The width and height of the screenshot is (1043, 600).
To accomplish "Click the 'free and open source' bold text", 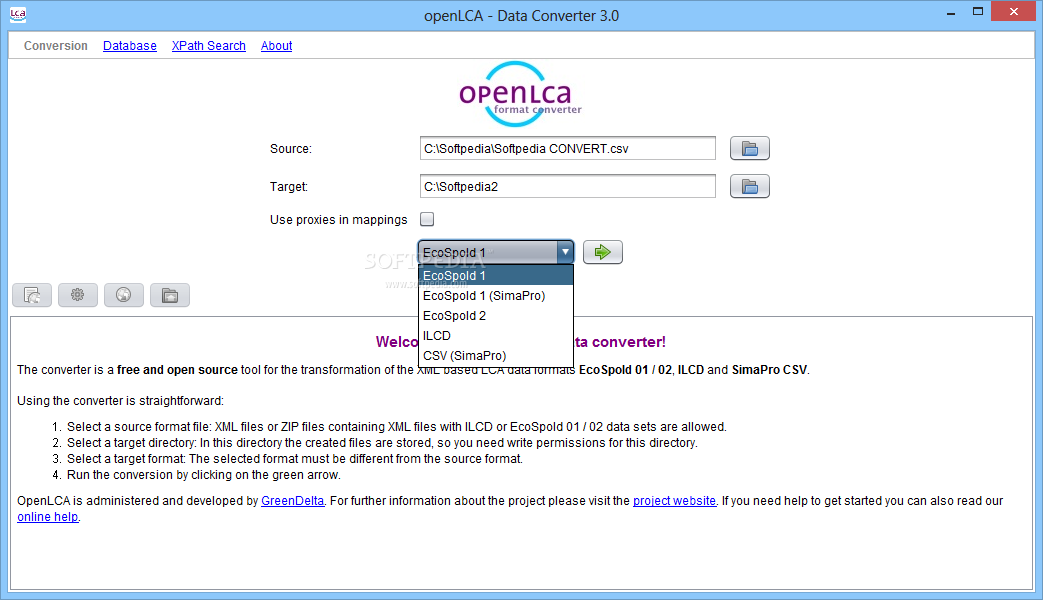I will pos(177,370).
